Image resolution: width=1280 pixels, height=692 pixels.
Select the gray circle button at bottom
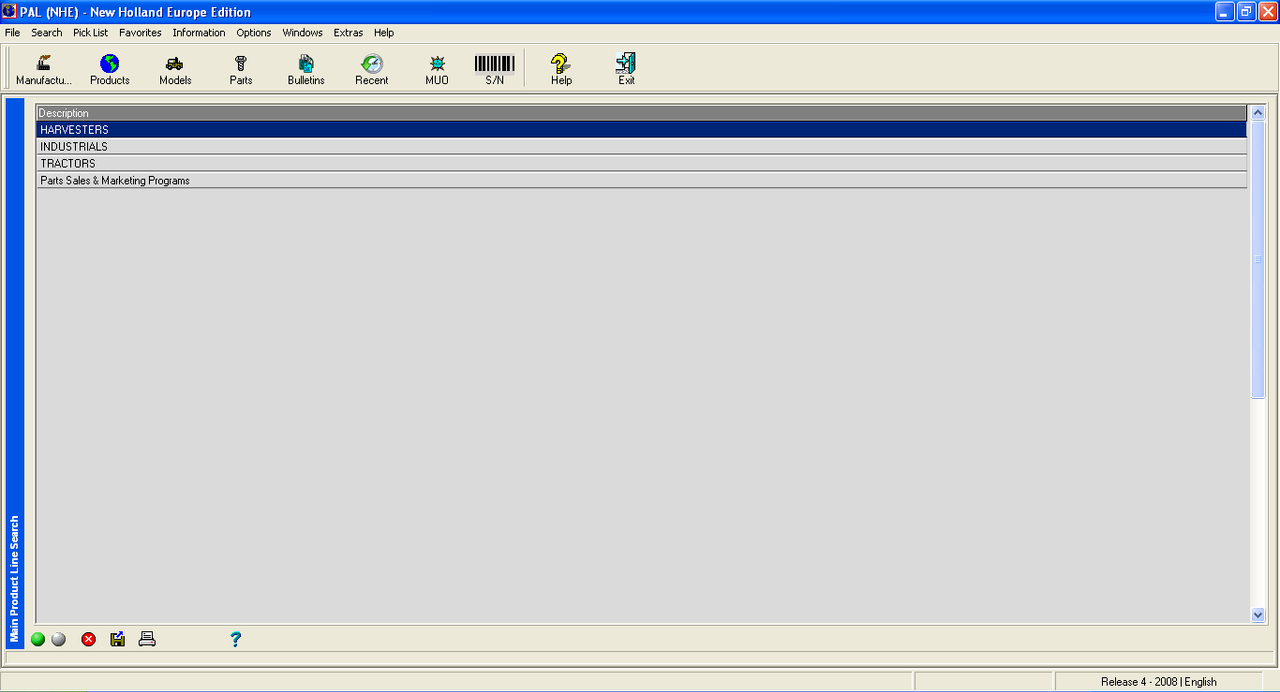click(58, 639)
